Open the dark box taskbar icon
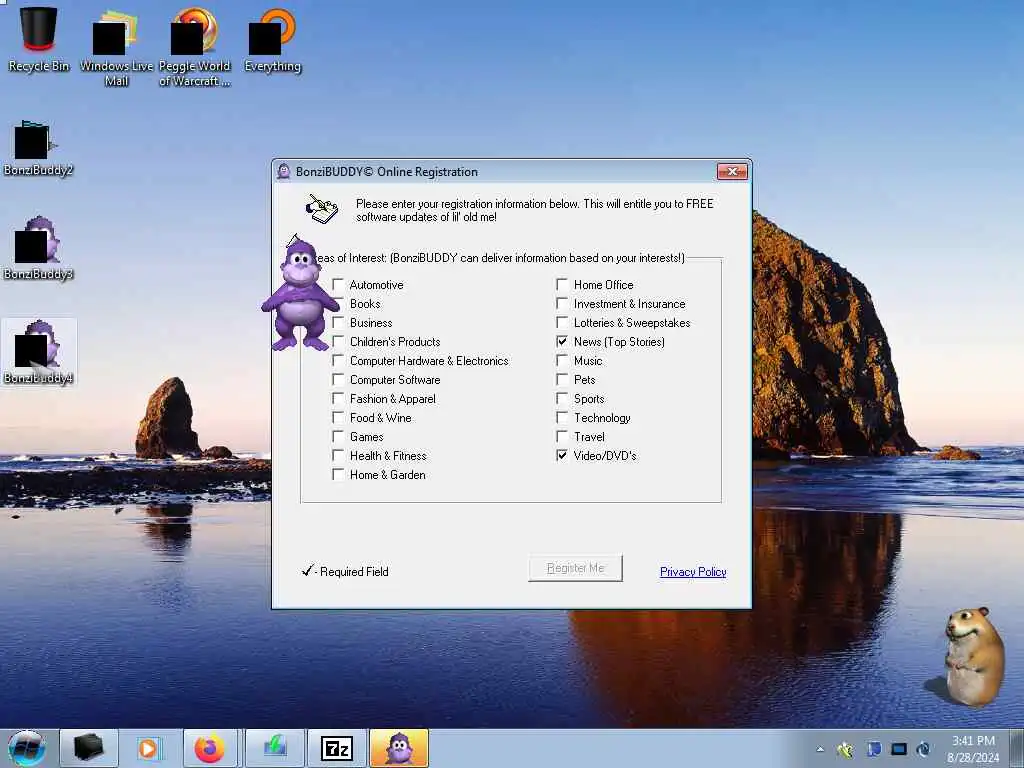The image size is (1024, 768). coord(89,748)
